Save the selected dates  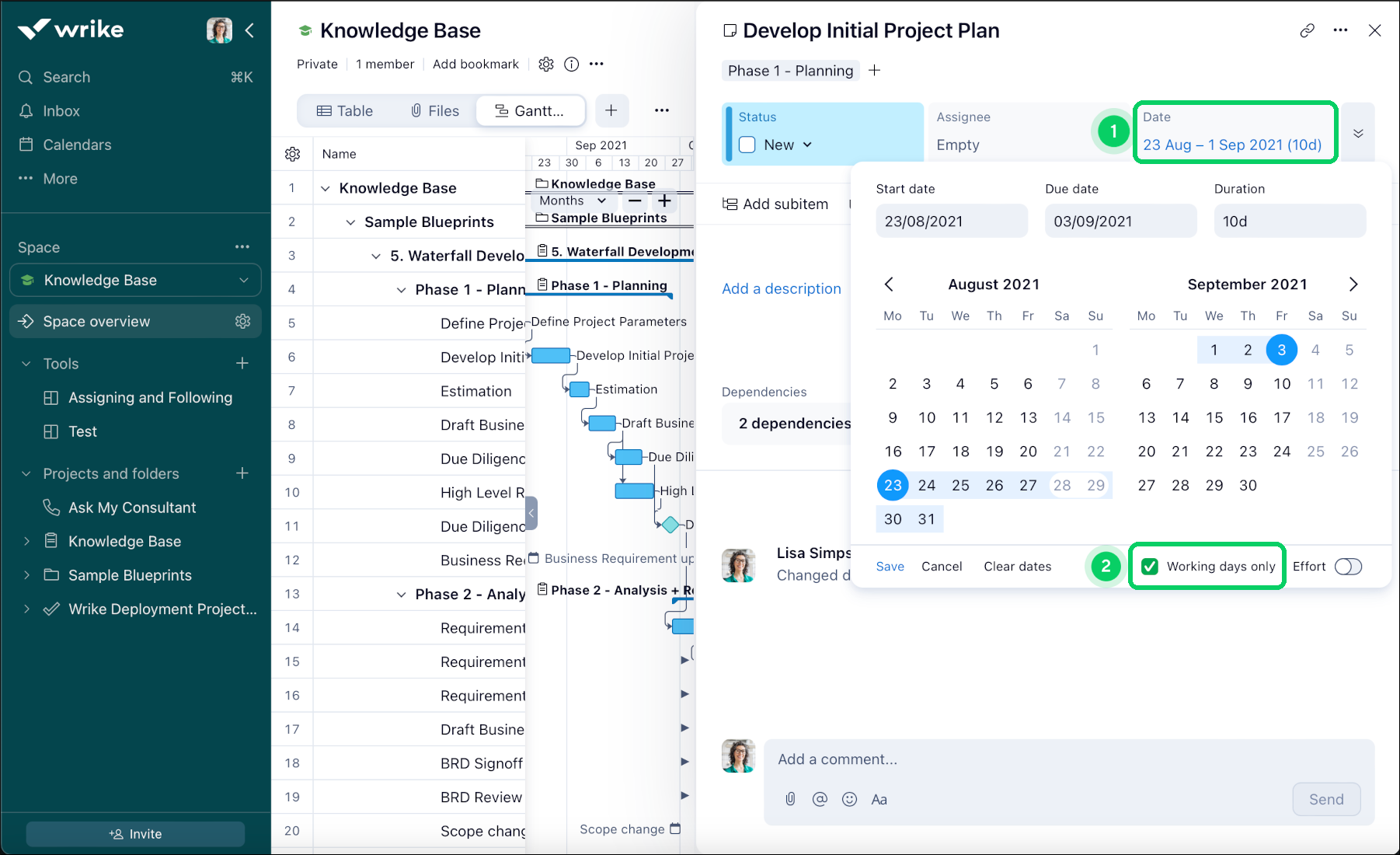890,567
